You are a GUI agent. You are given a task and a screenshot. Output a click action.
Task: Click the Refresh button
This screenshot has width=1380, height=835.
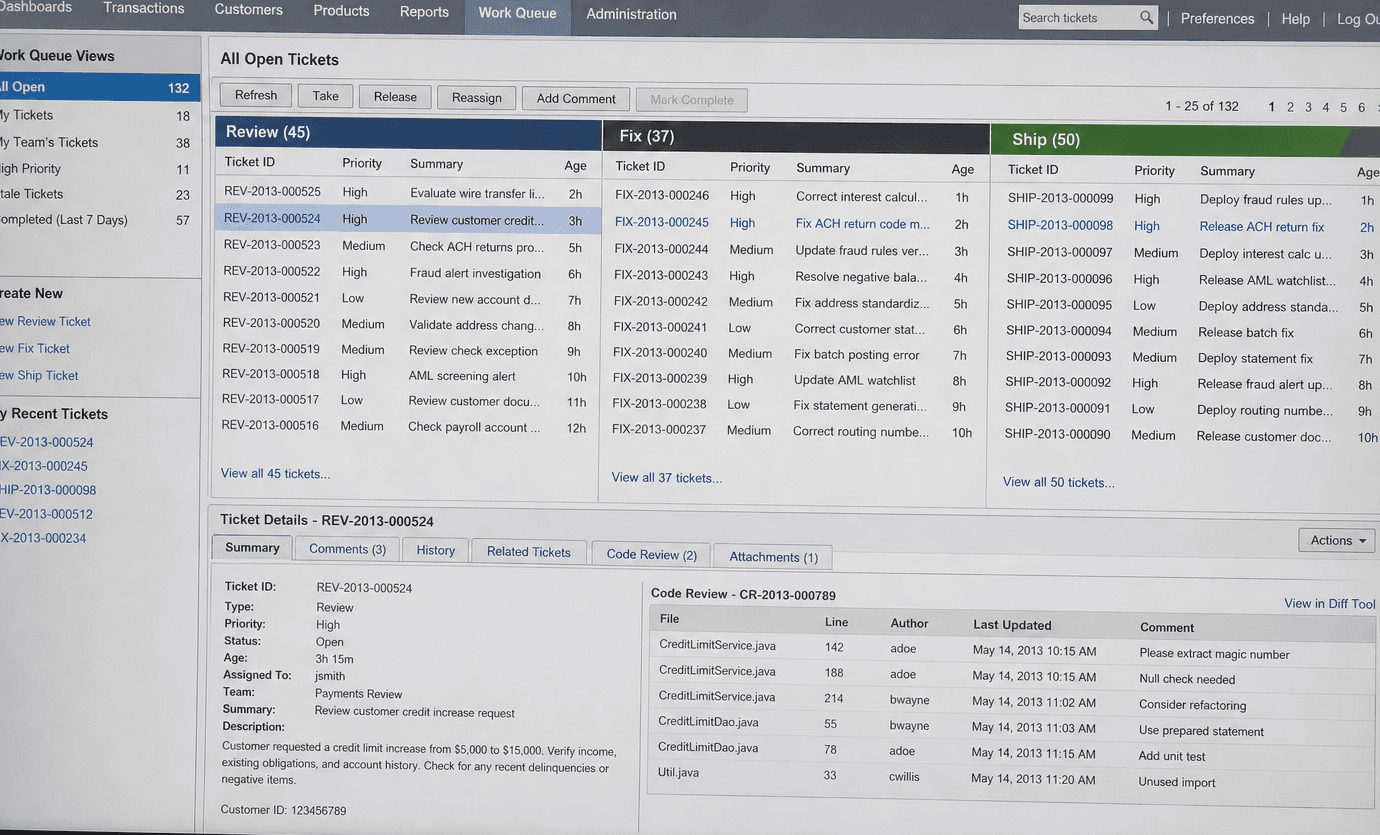click(256, 95)
